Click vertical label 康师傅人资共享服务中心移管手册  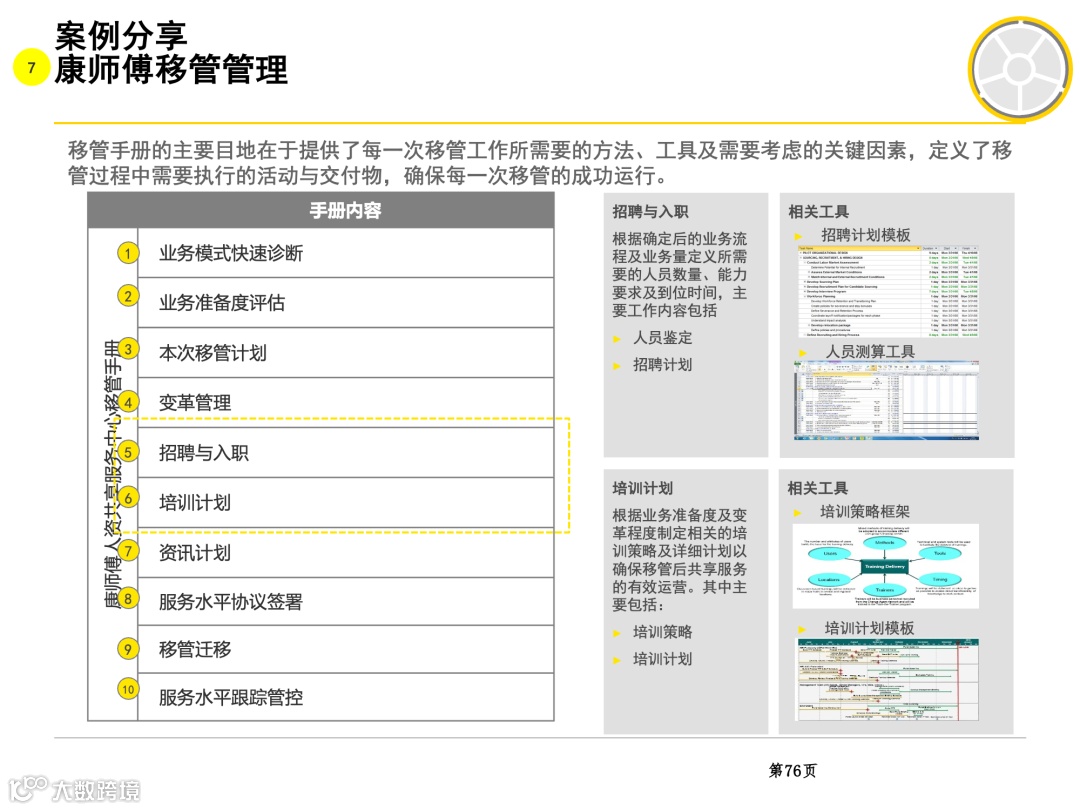point(113,475)
